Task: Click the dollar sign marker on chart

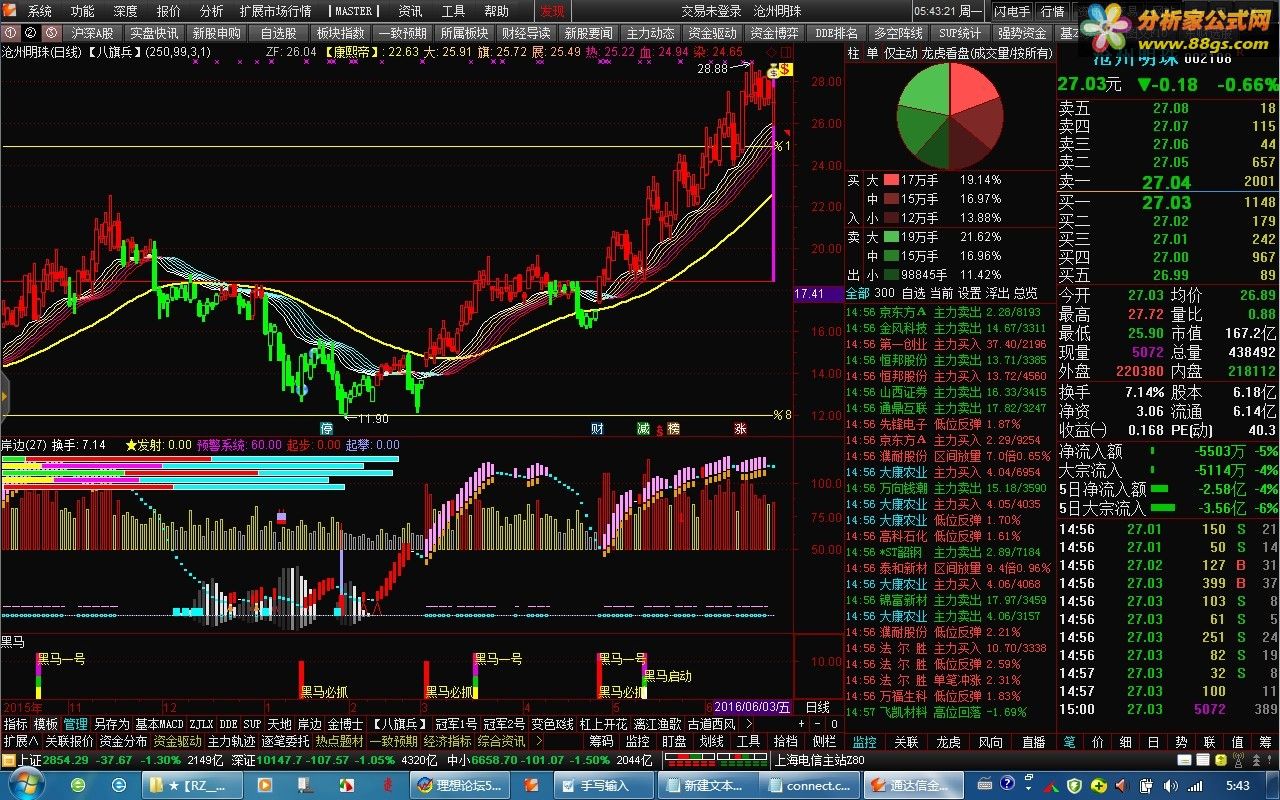Action: pyautogui.click(x=787, y=69)
